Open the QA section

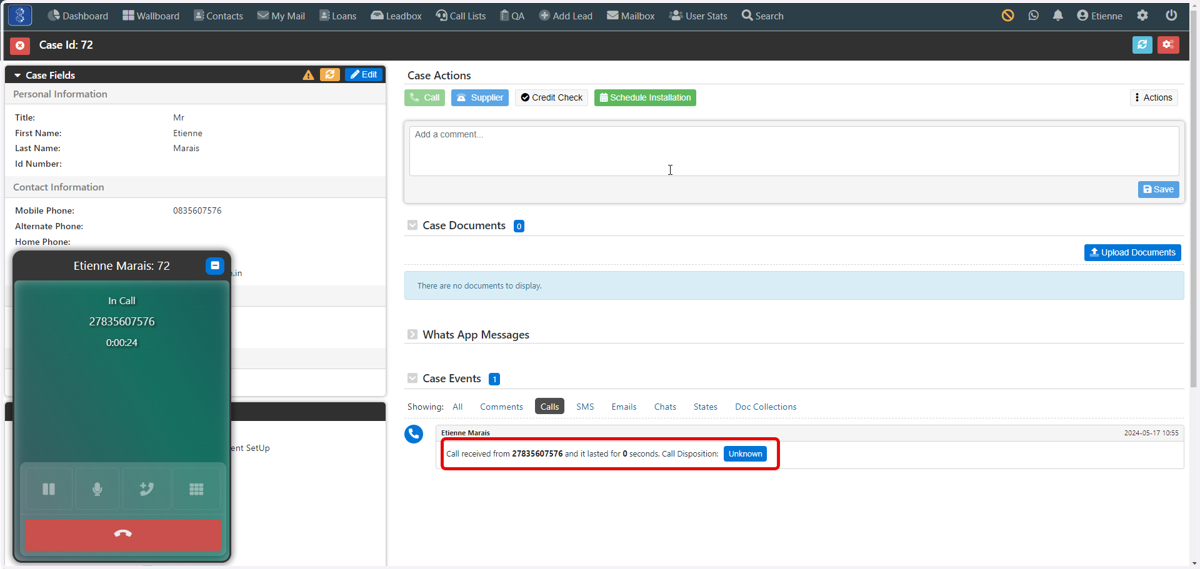coord(512,16)
